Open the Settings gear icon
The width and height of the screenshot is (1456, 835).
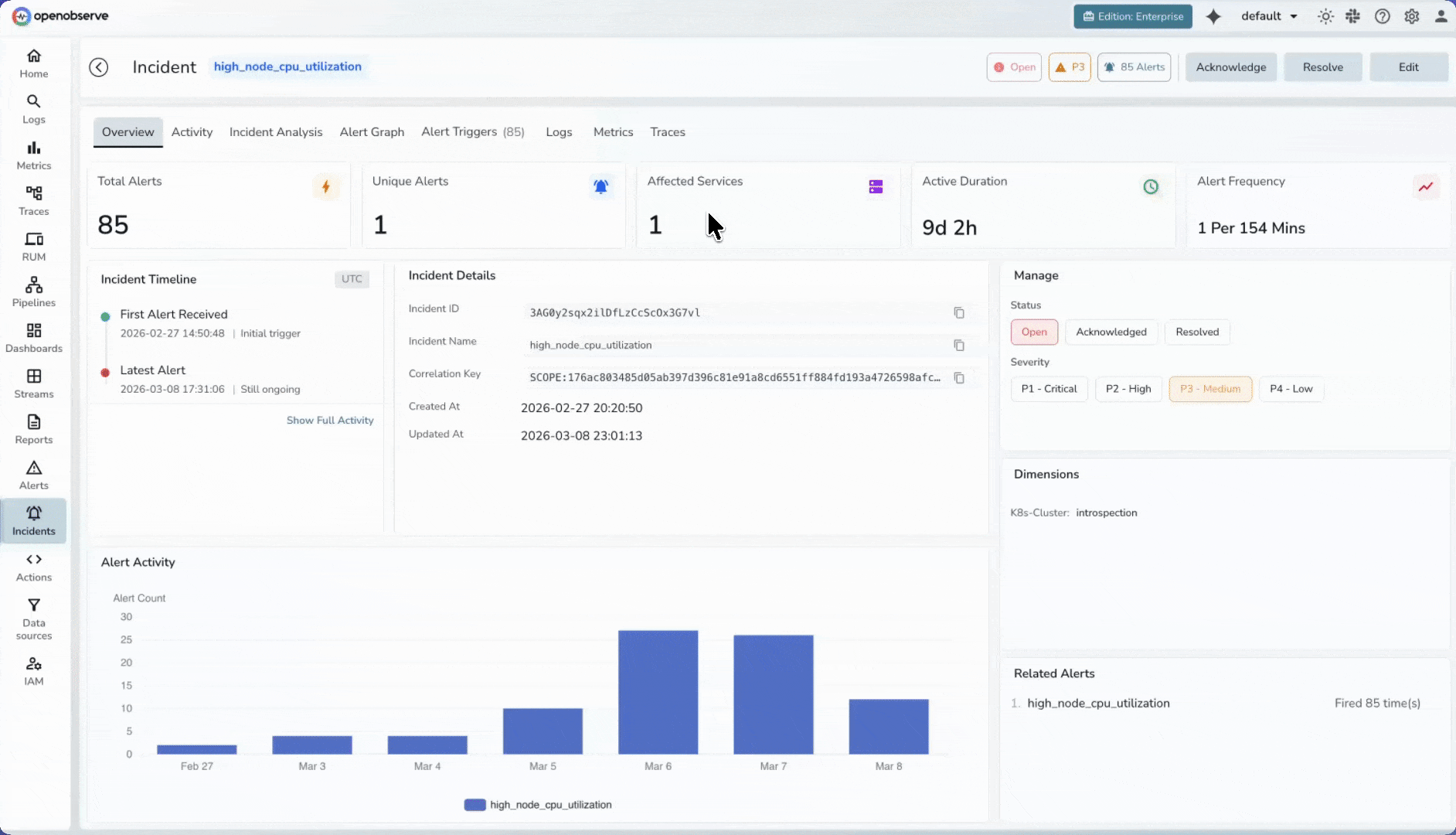point(1411,16)
